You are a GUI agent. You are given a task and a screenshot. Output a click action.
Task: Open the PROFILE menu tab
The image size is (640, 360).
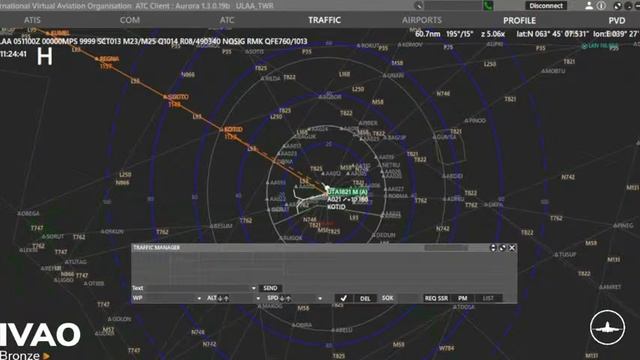click(519, 20)
